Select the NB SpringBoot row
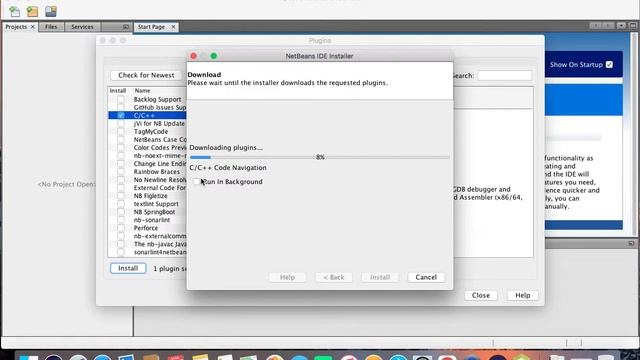This screenshot has height=360, width=640. click(x=147, y=212)
